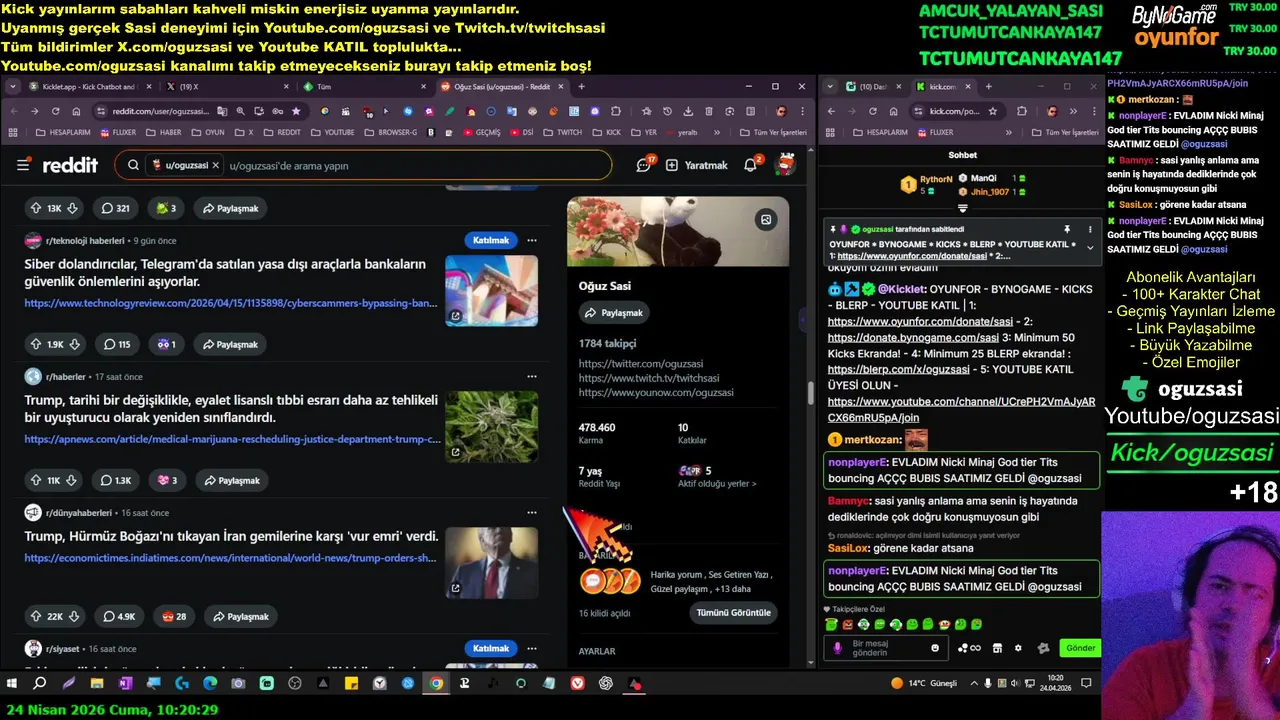The width and height of the screenshot is (1280, 720).
Task: Open Kick chat settings gear icon
Action: point(1018,648)
